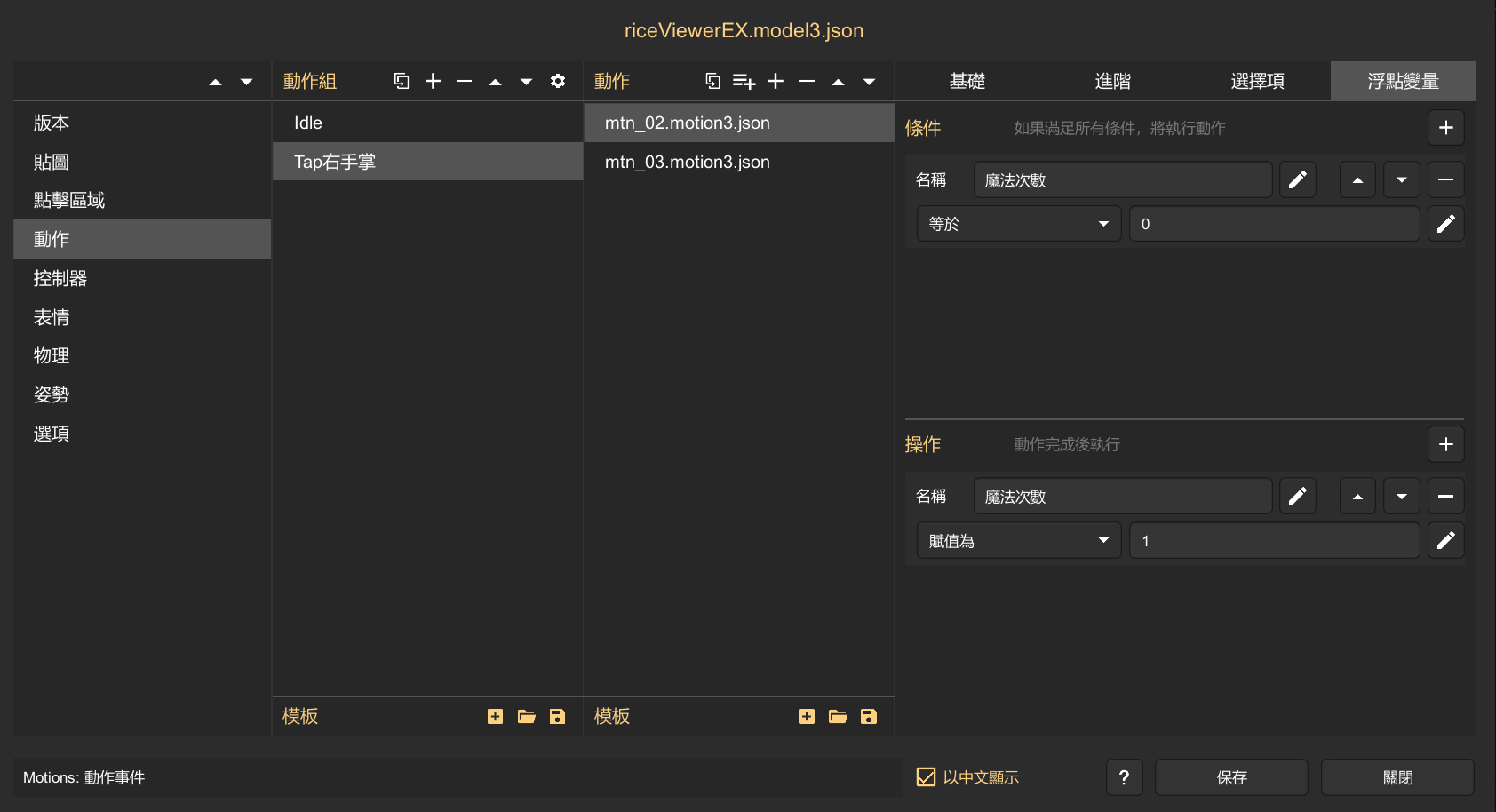Click the add-multiple motions list icon
This screenshot has width=1496, height=812.
coord(744,82)
